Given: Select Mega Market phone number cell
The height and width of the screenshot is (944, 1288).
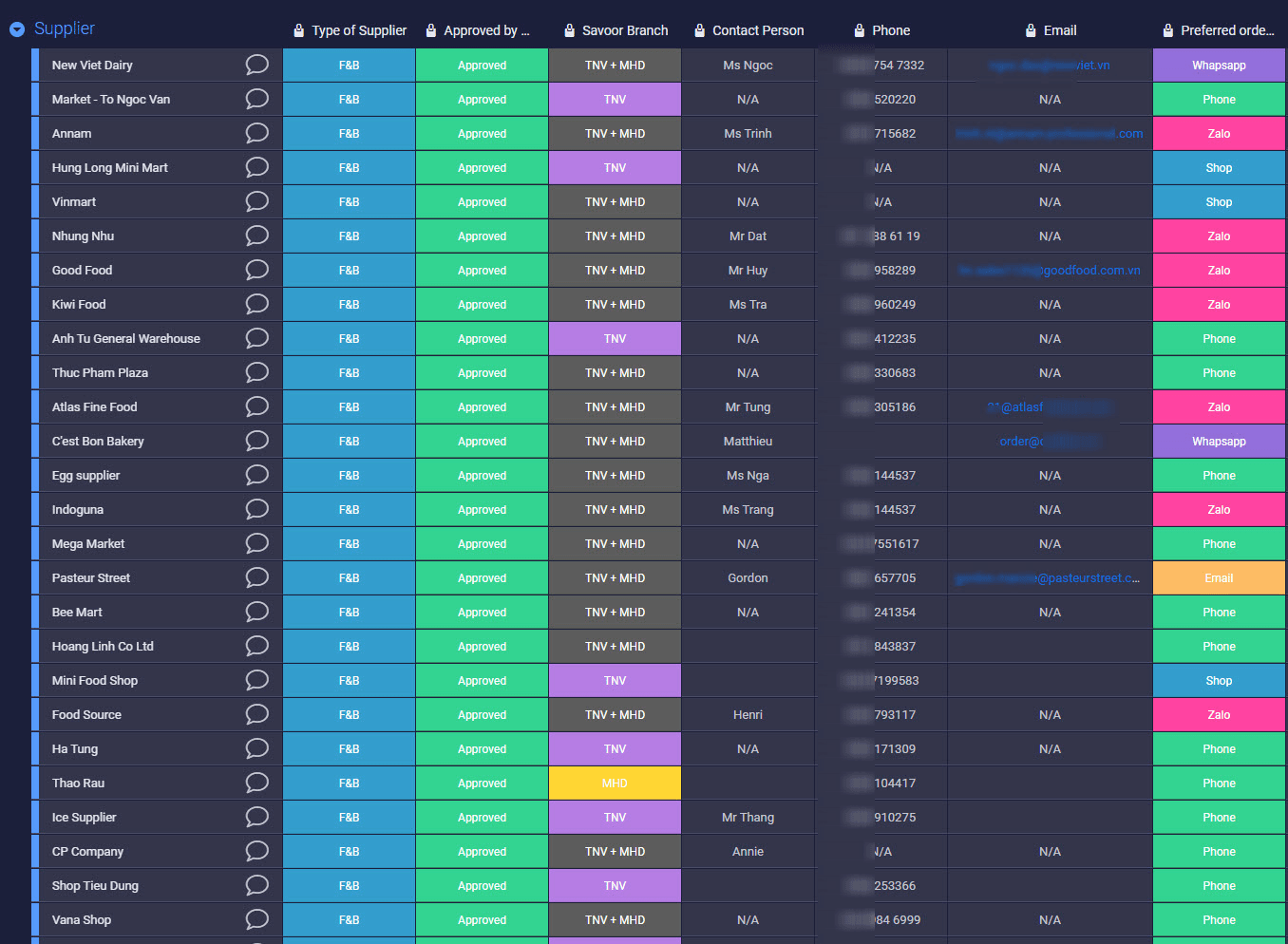Looking at the screenshot, I should (x=881, y=544).
